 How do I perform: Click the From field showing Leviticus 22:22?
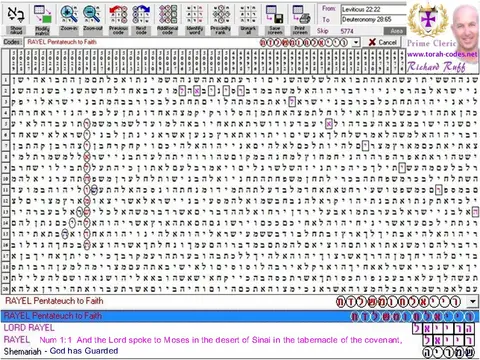click(x=373, y=9)
